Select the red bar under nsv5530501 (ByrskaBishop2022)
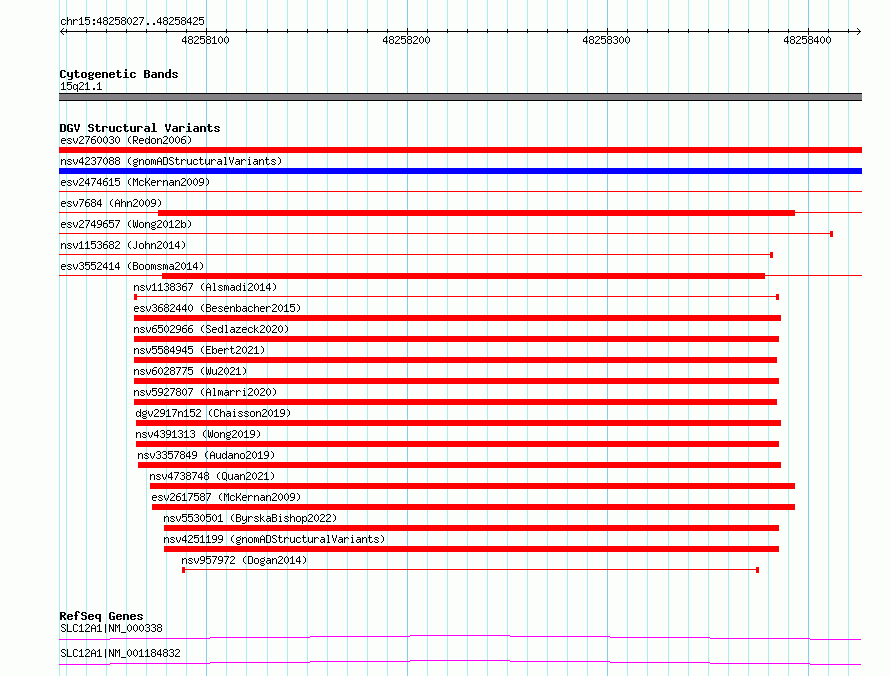Screen dimensions: 890x676 click(472, 528)
